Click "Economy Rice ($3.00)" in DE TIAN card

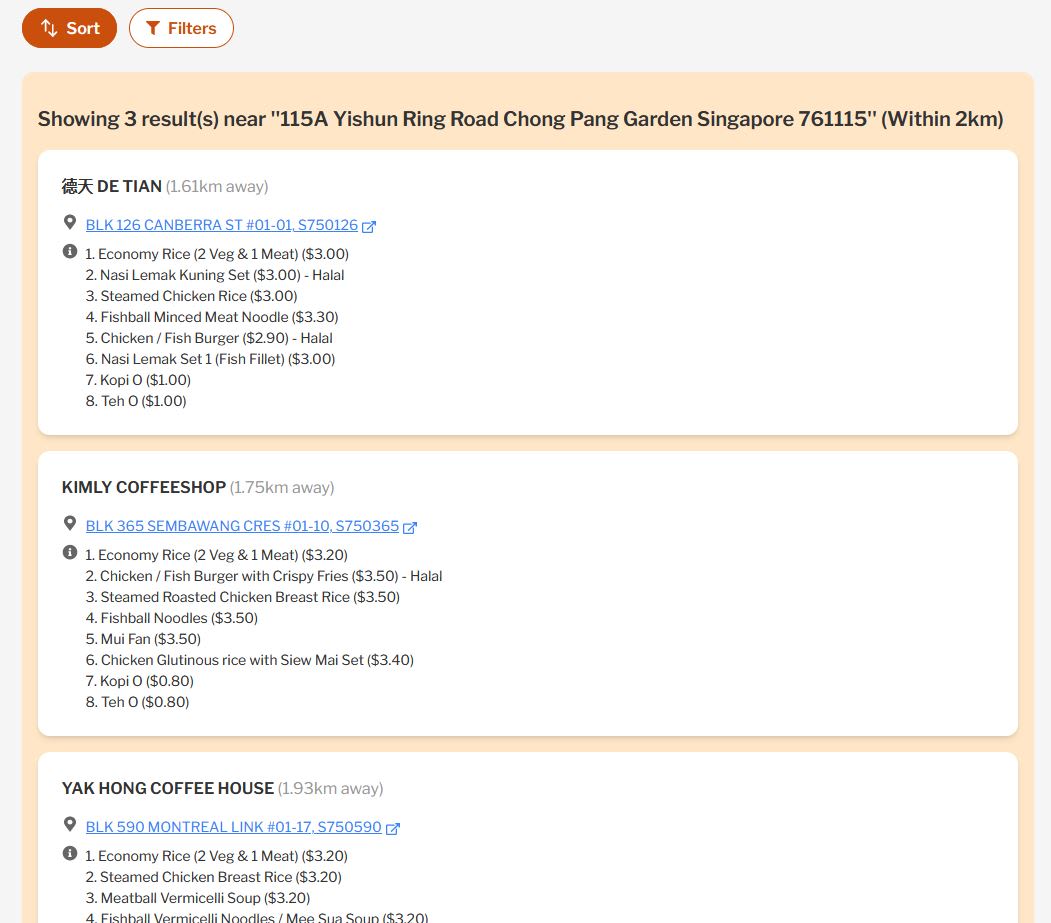tap(217, 254)
